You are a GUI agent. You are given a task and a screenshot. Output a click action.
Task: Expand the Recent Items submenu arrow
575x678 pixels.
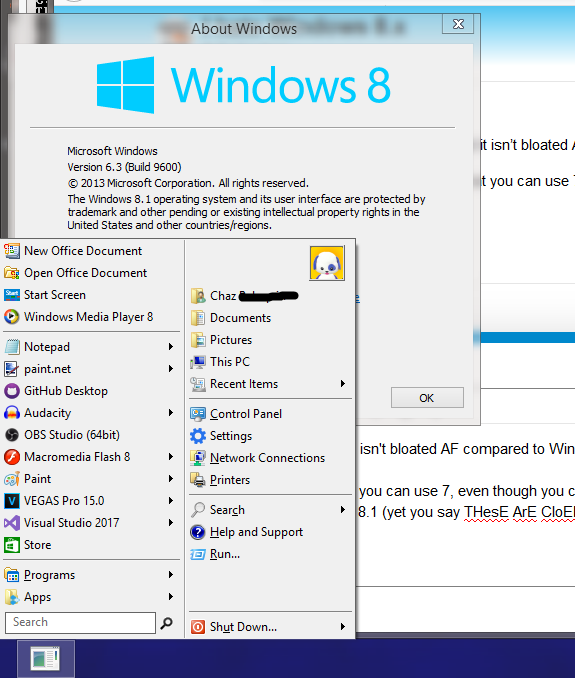click(x=343, y=384)
